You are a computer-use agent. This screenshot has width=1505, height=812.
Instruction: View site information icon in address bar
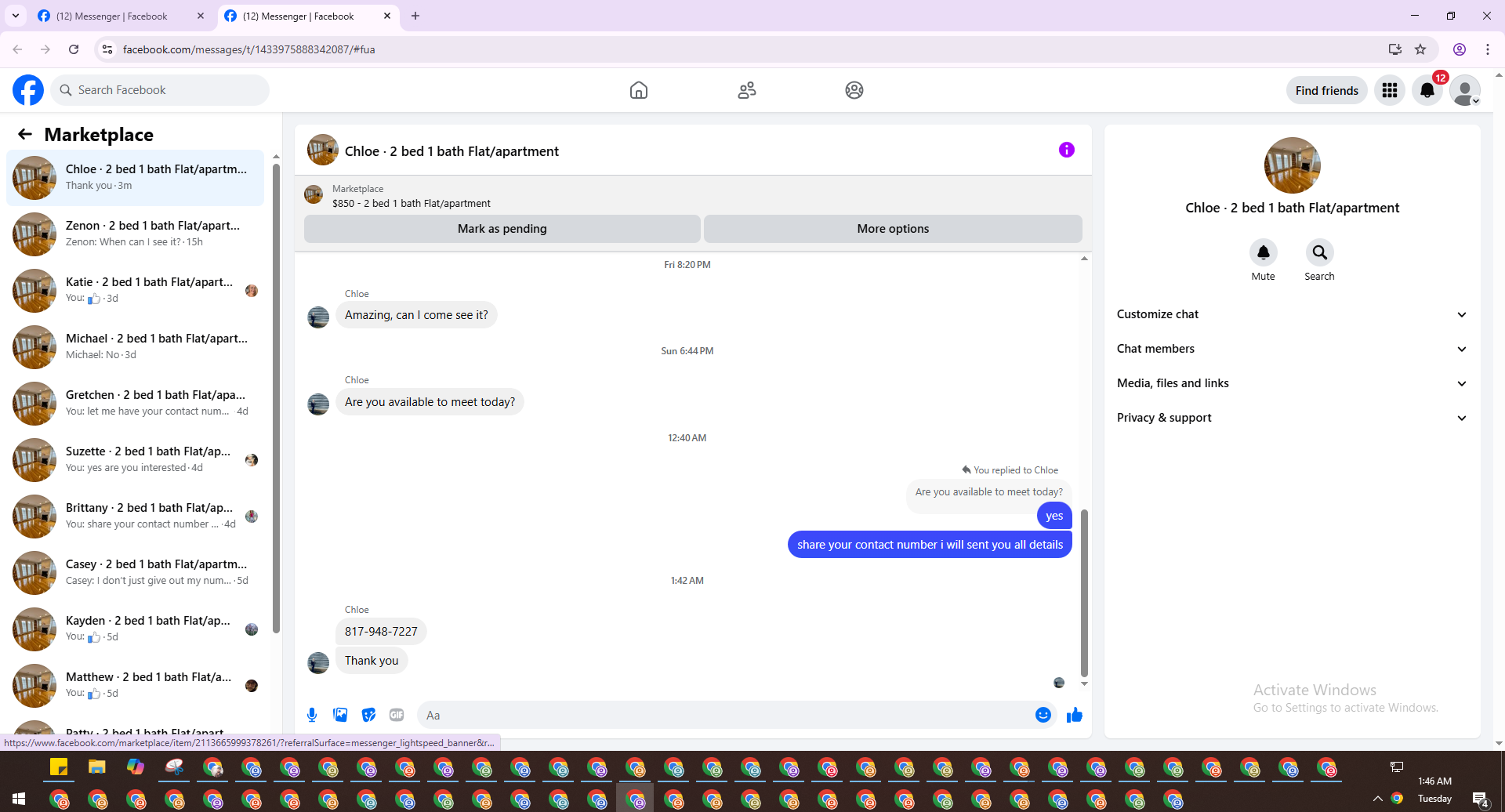point(107,49)
